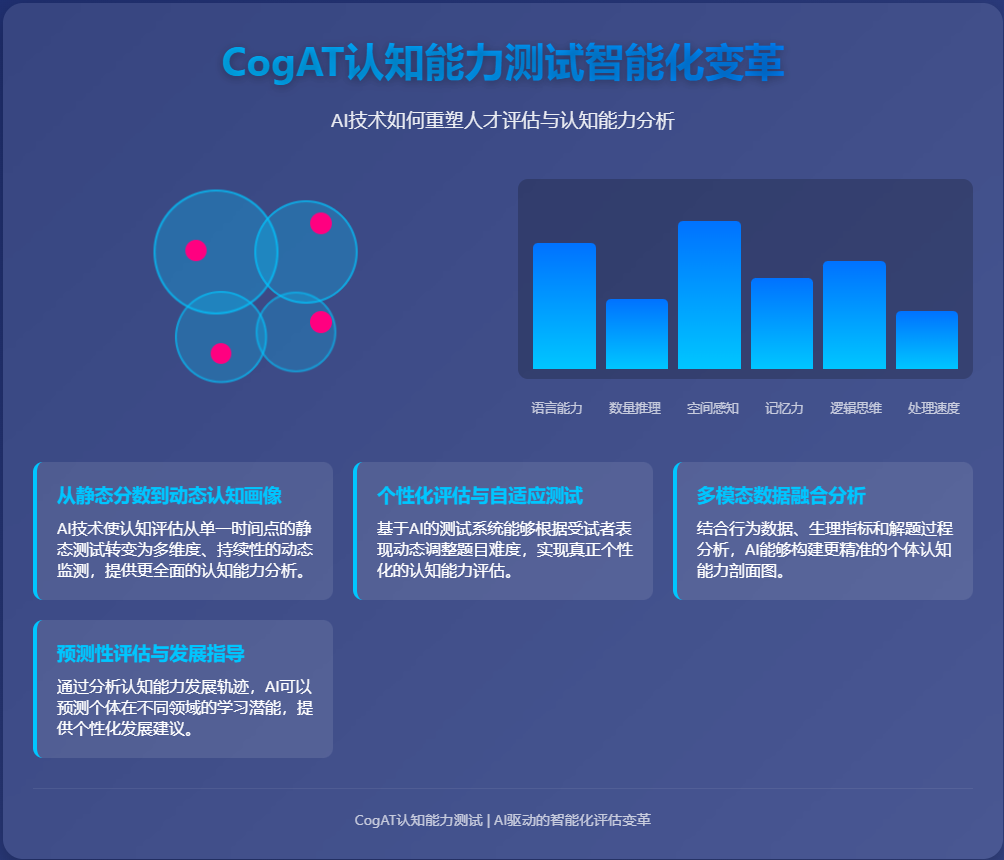The width and height of the screenshot is (1004, 860).
Task: Click paragraph starting 基于AI的测试系统
Action: 505,549
